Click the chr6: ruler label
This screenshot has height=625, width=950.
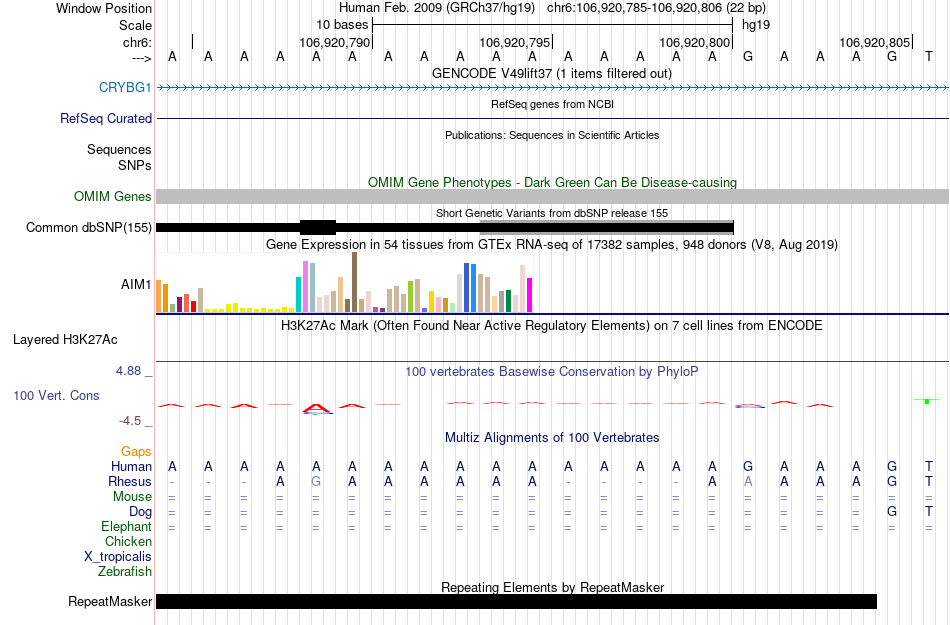[137, 42]
